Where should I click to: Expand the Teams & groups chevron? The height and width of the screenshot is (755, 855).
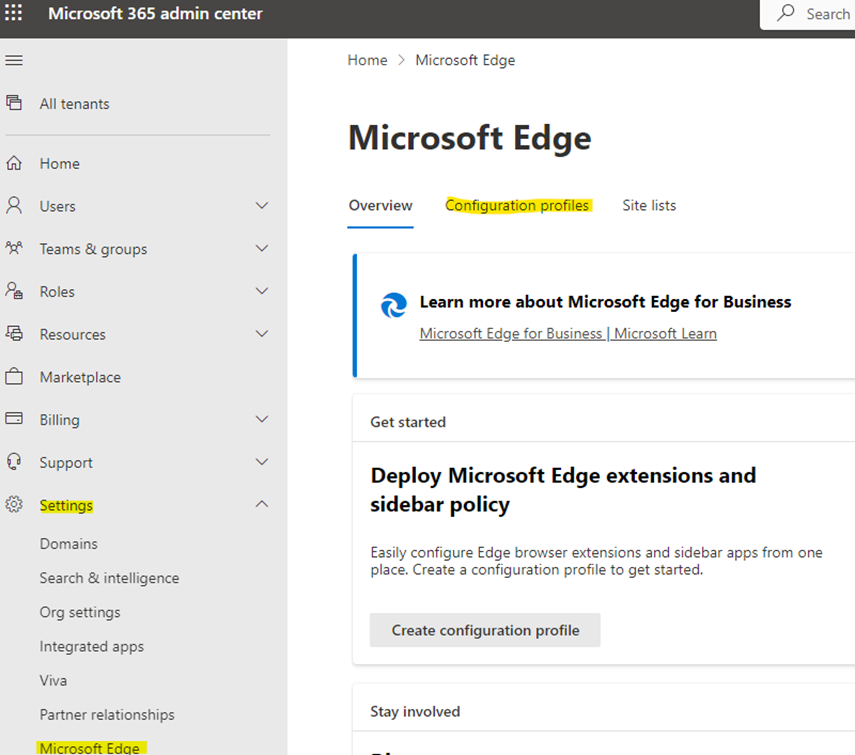click(262, 249)
